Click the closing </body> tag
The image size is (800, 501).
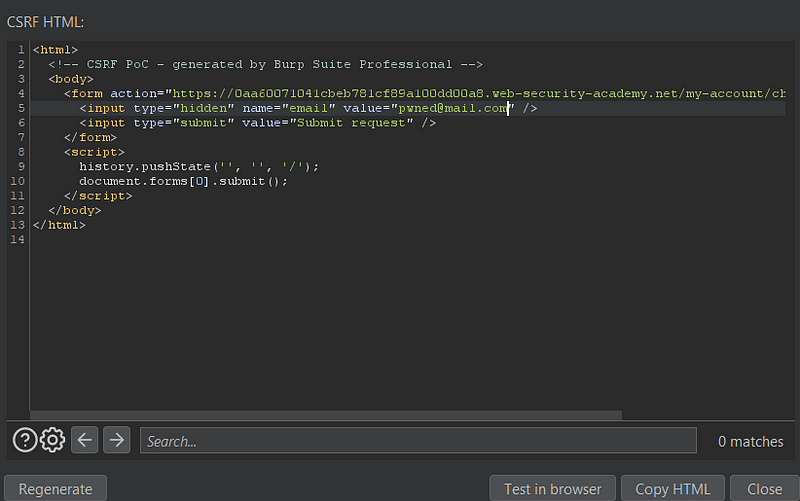coord(75,210)
